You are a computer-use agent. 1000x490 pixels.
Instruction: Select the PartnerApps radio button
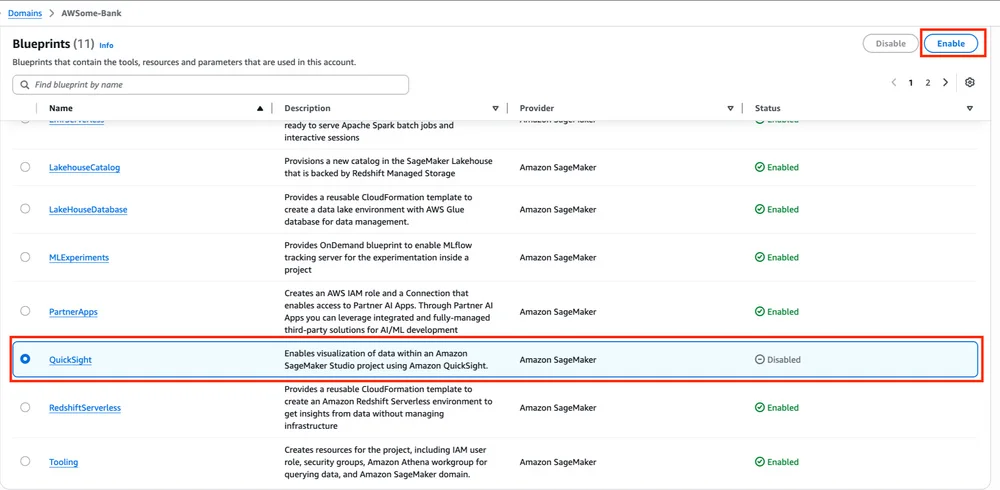[25, 311]
